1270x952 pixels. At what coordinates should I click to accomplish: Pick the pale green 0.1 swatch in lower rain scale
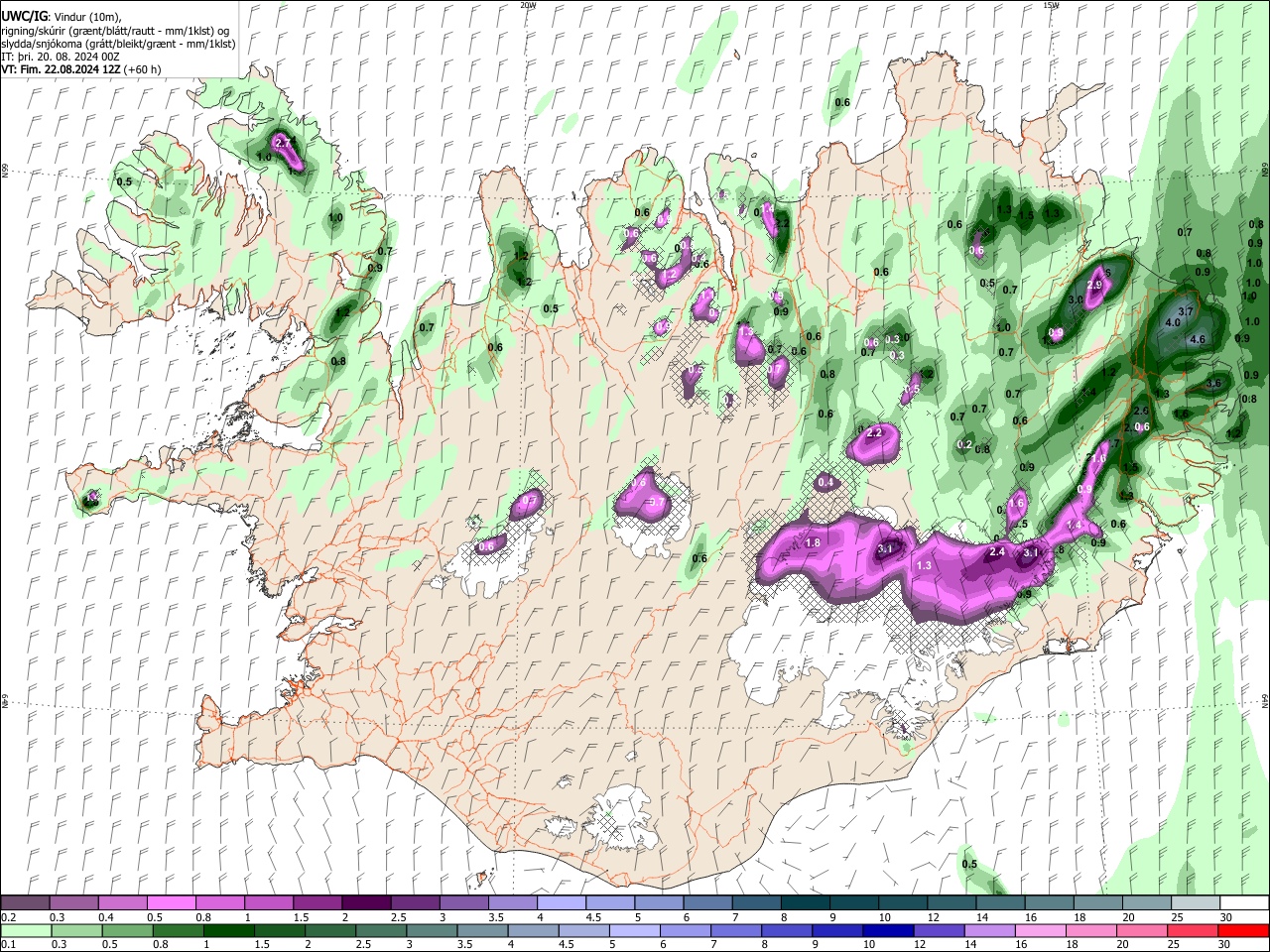(26, 930)
